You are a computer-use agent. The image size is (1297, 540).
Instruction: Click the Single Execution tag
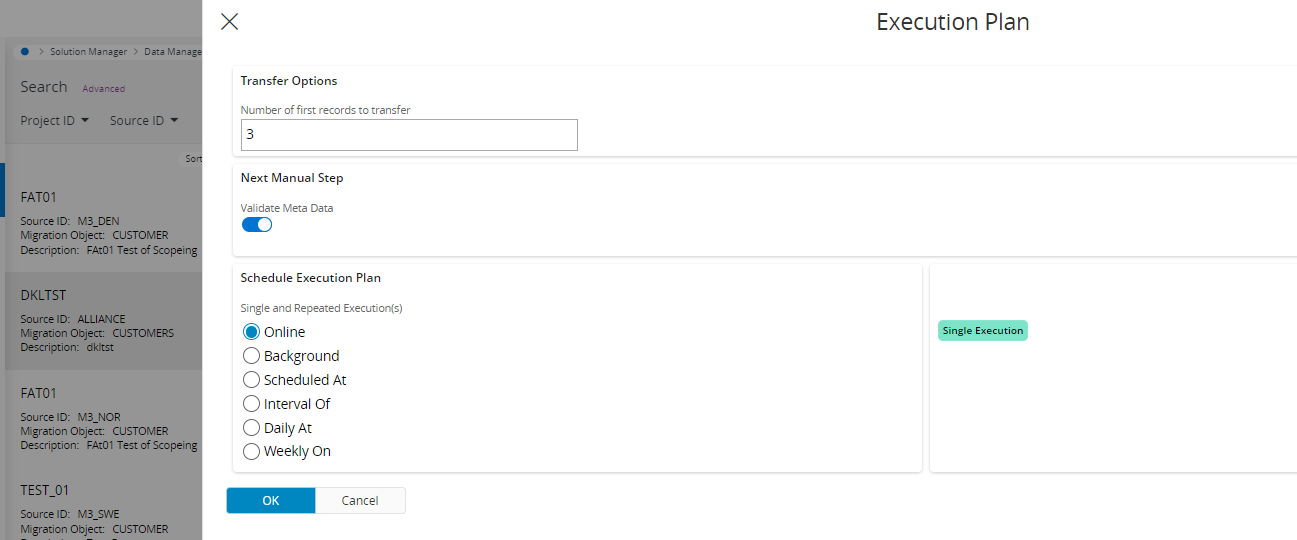(x=982, y=331)
